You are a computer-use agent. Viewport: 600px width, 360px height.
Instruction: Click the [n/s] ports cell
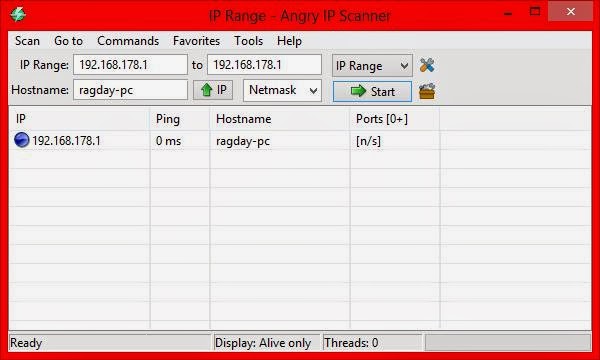pos(368,141)
